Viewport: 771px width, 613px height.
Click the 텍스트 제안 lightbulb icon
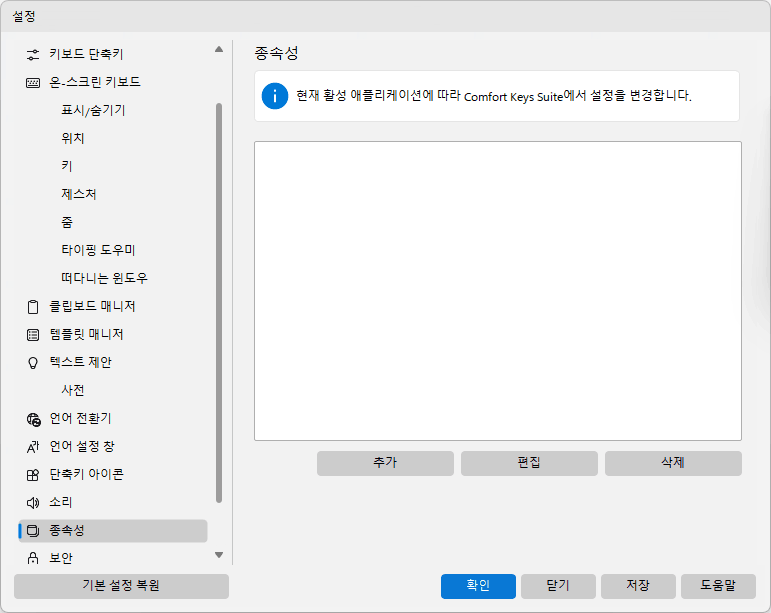coord(33,363)
